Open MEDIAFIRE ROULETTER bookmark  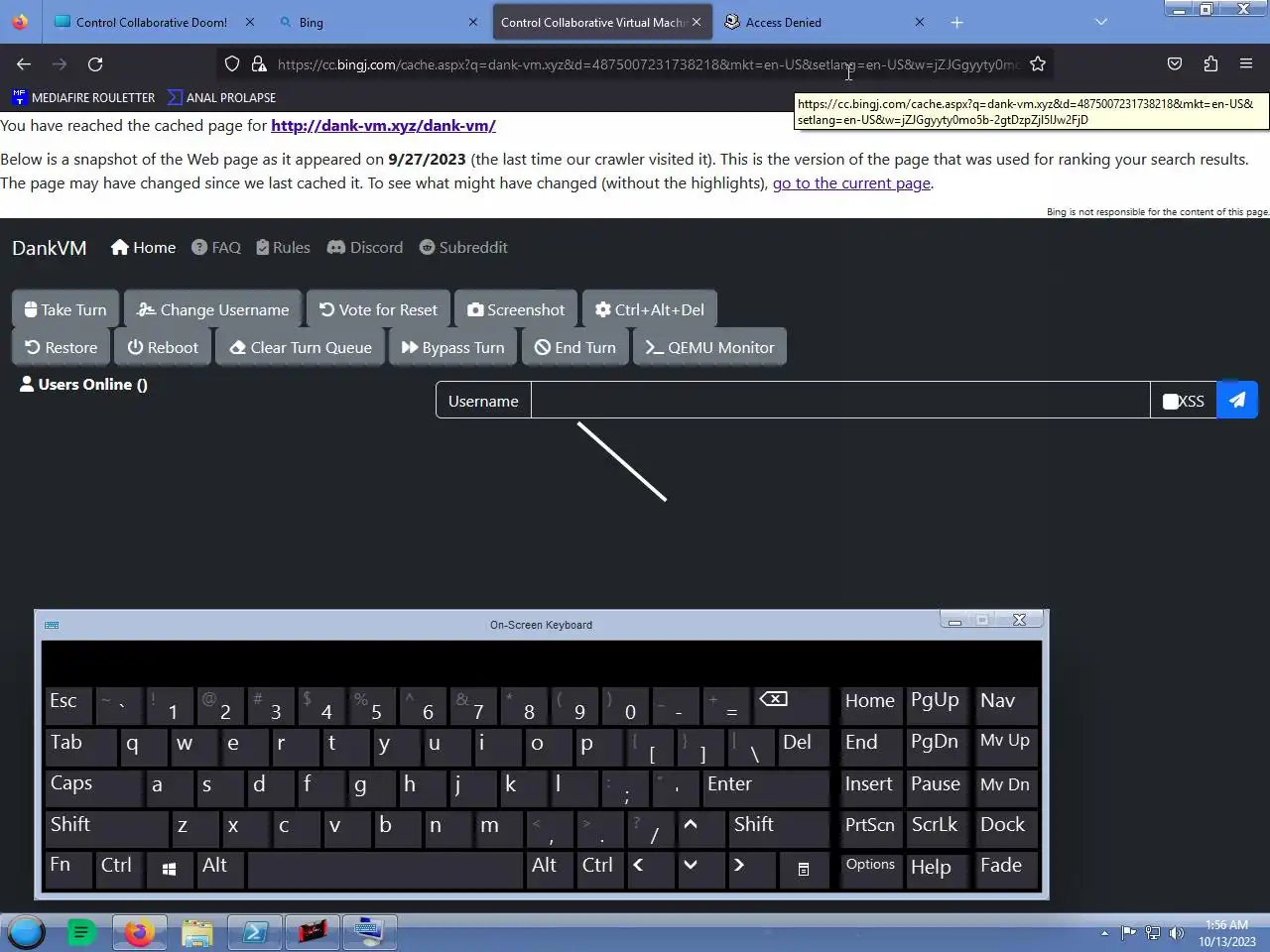tap(83, 97)
